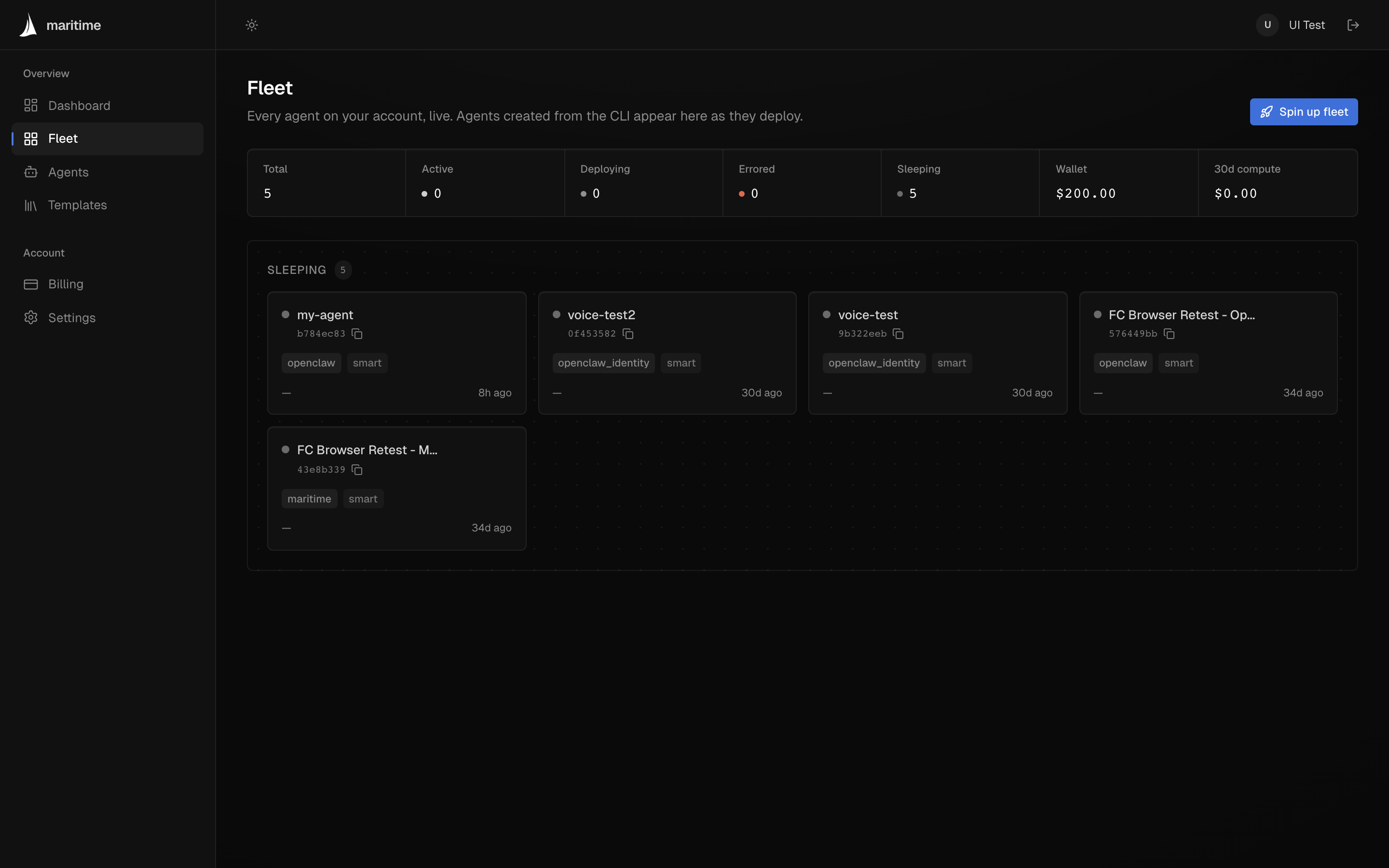This screenshot has width=1389, height=868.
Task: Click the Overview section label
Action: click(46, 73)
